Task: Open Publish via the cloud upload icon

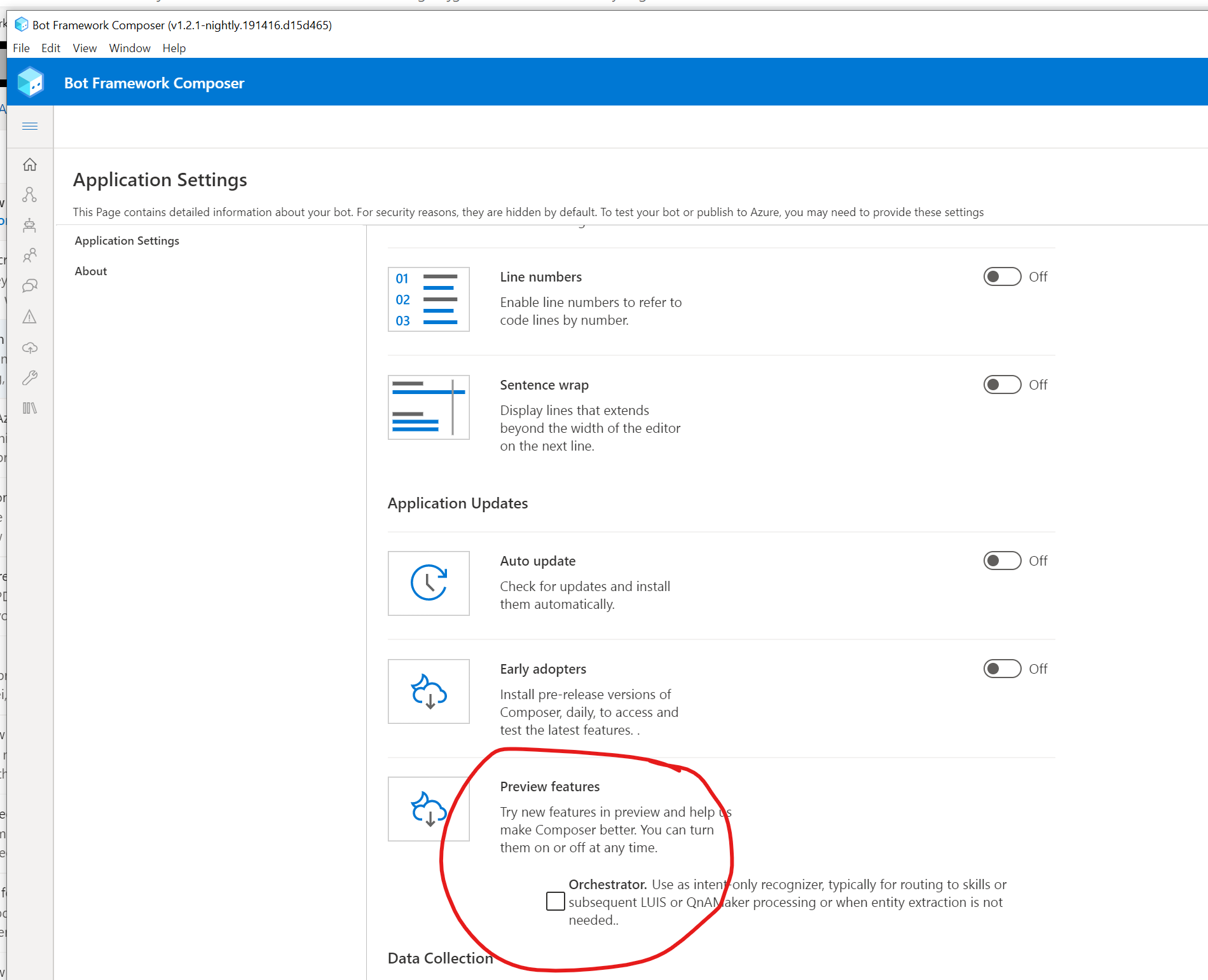Action: pos(30,347)
